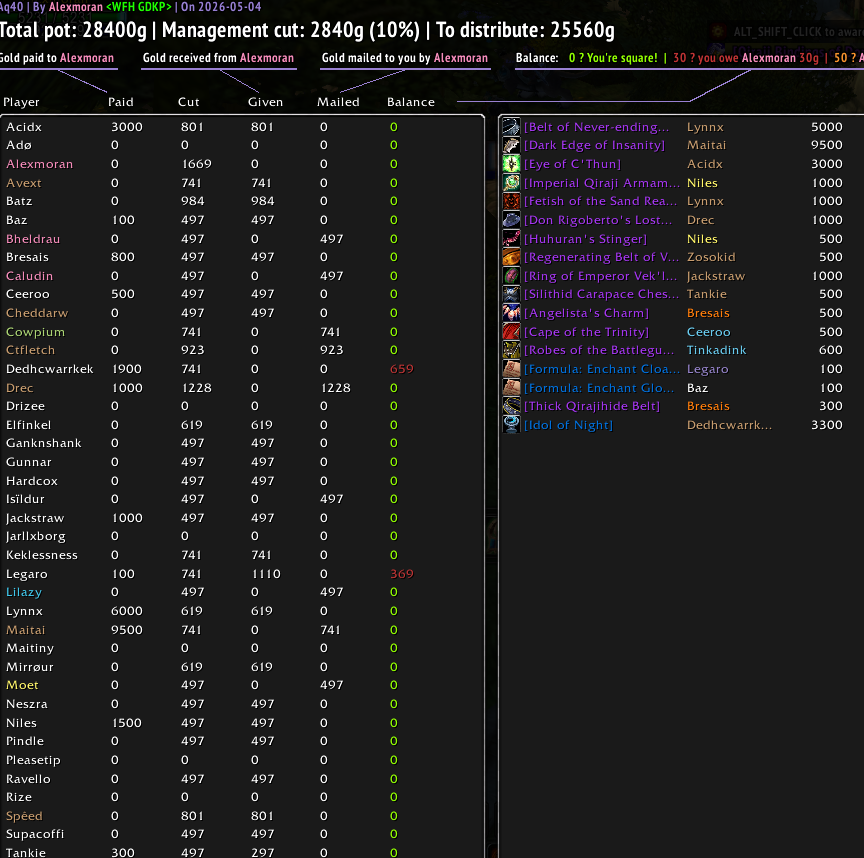Select the Paid column header
The image size is (864, 858).
point(121,102)
